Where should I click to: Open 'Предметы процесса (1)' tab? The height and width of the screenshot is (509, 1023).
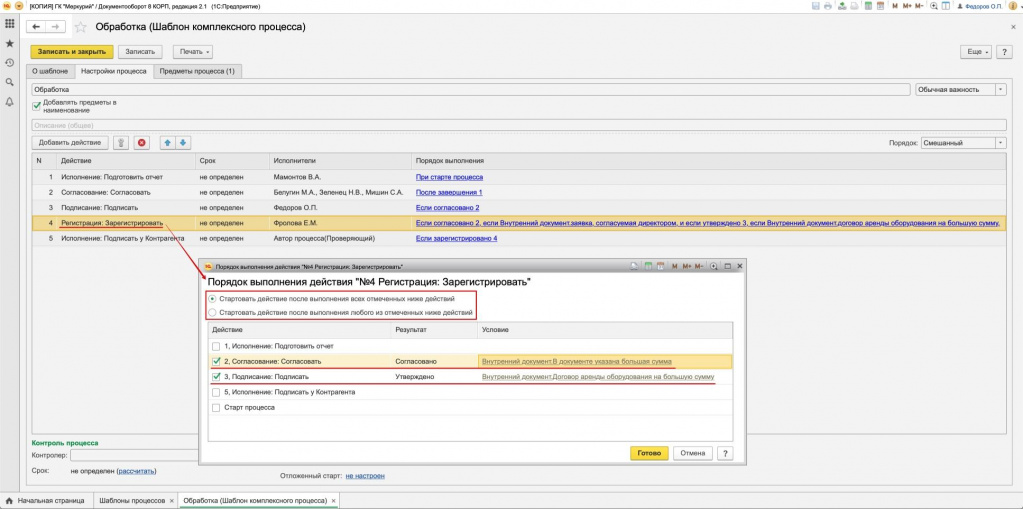tap(197, 72)
